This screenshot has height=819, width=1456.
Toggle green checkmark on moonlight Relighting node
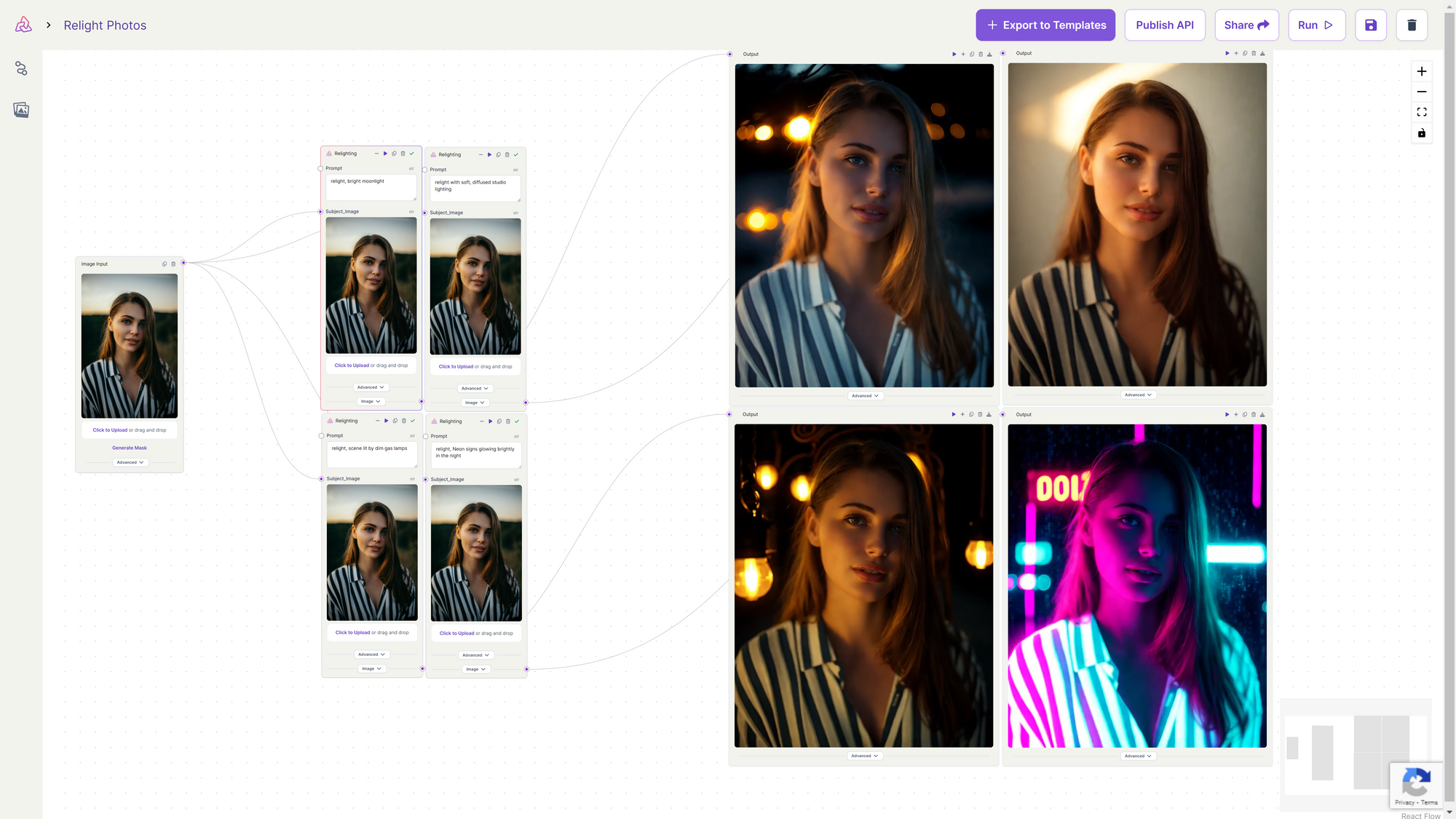[412, 154]
